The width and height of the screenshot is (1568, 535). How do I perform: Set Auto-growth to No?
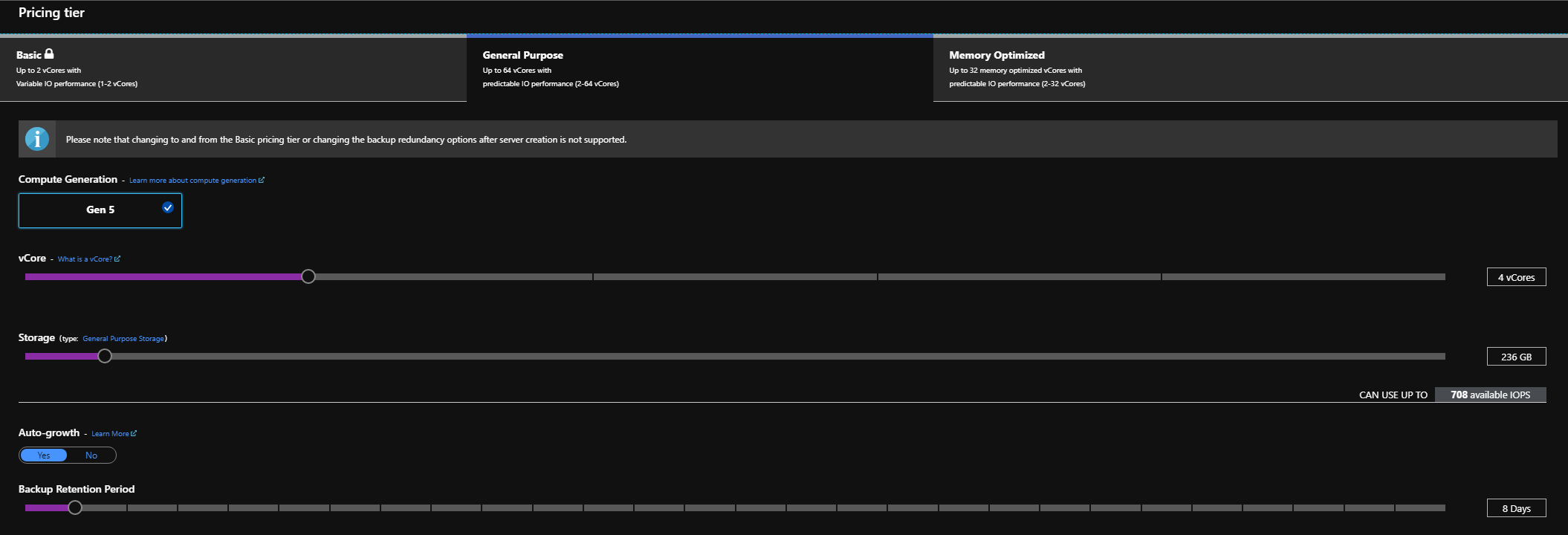[91, 455]
